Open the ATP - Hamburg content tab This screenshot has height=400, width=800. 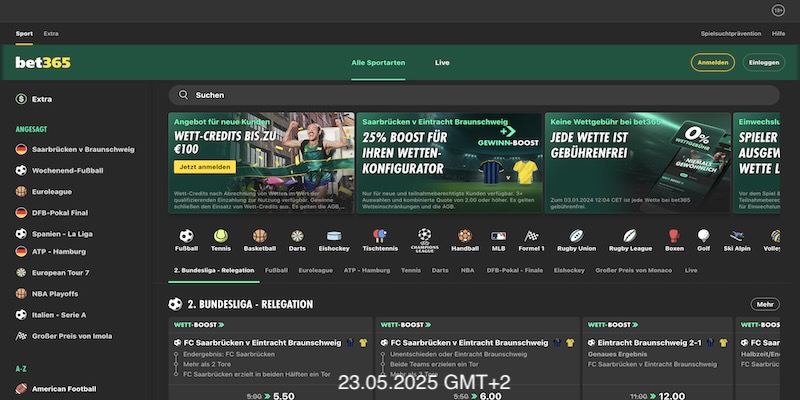point(367,270)
